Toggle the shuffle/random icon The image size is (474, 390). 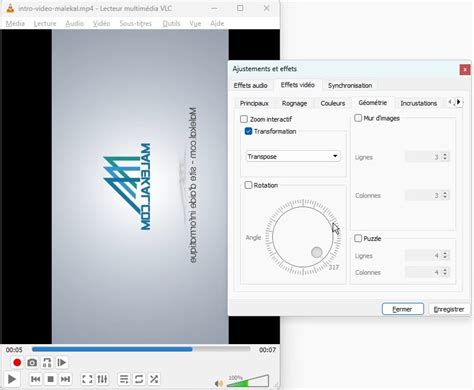(154, 379)
